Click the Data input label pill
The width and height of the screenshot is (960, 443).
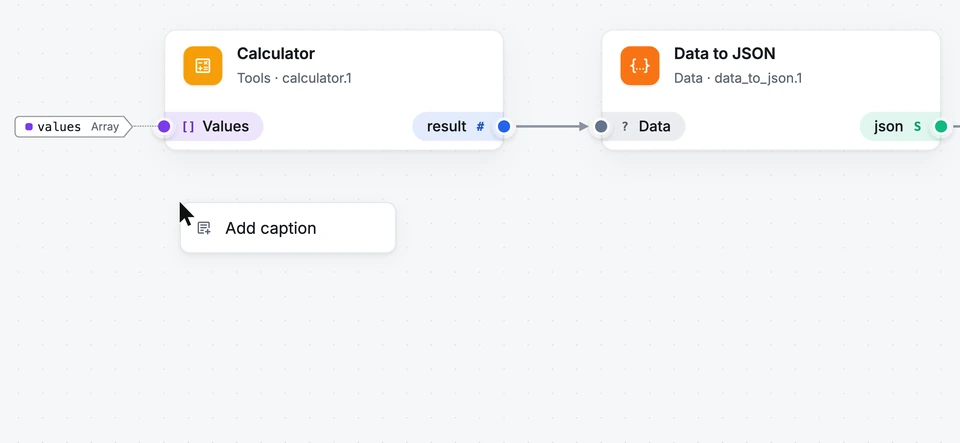(x=643, y=127)
